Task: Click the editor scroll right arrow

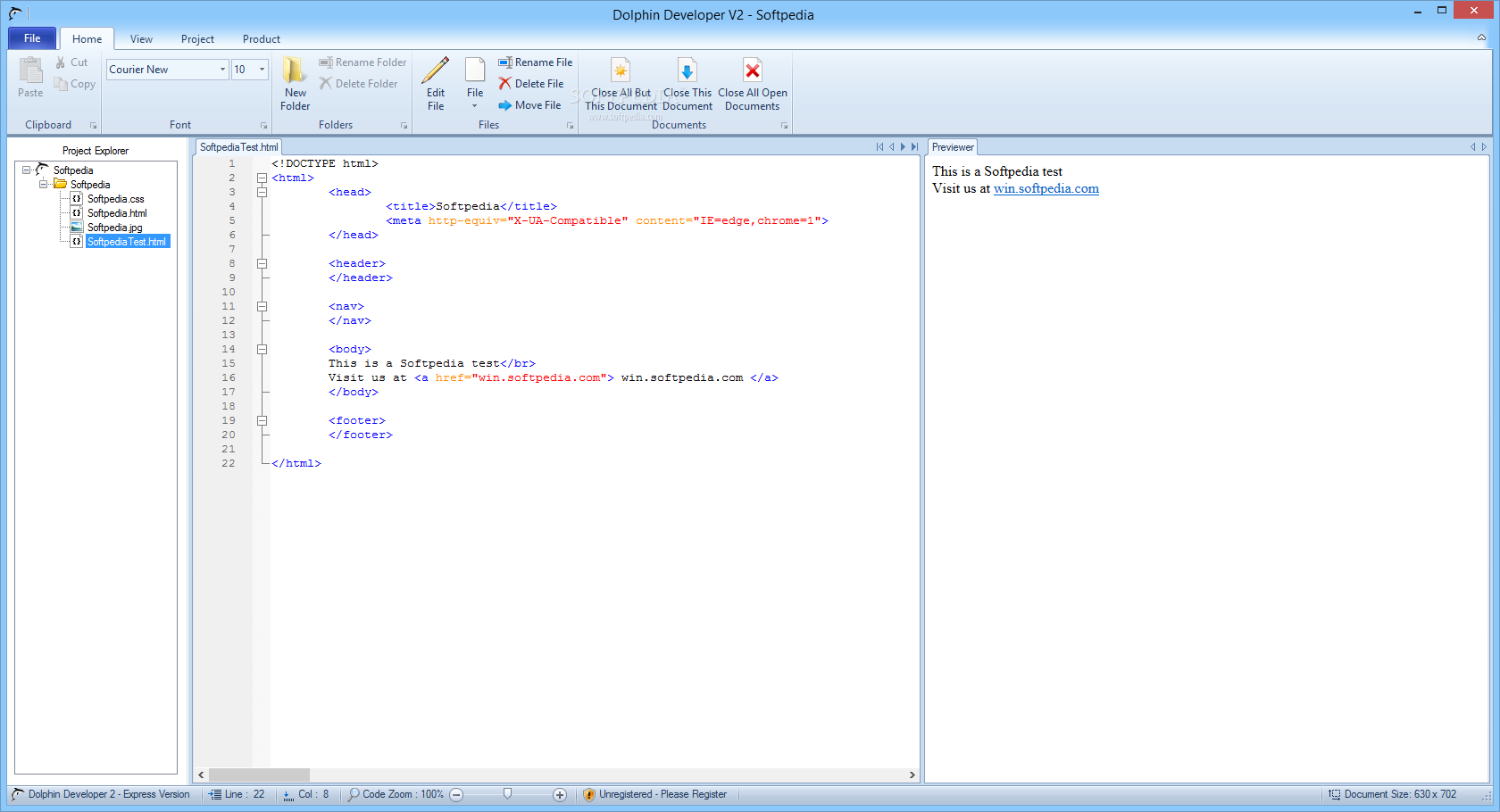Action: [912, 775]
